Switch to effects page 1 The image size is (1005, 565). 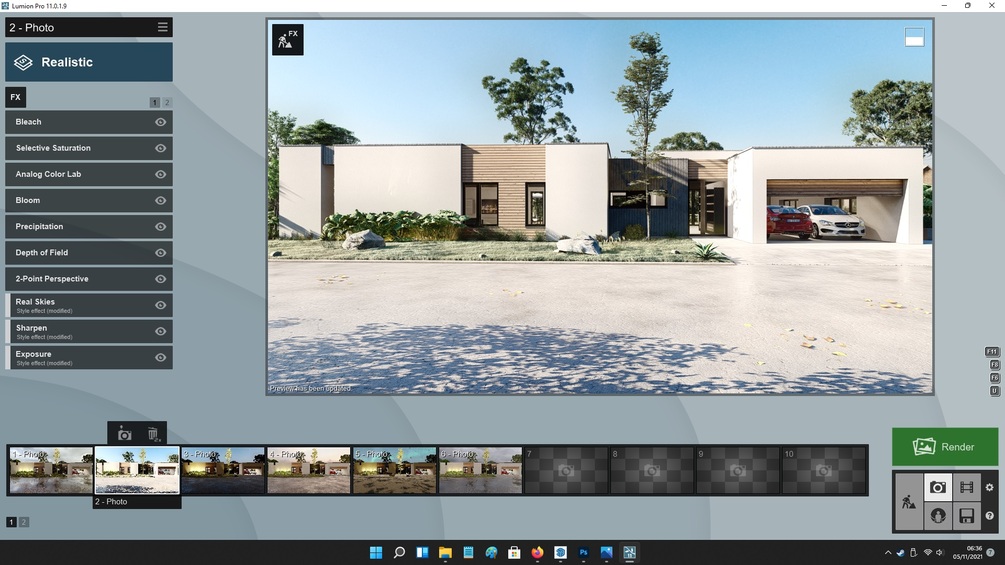(154, 102)
